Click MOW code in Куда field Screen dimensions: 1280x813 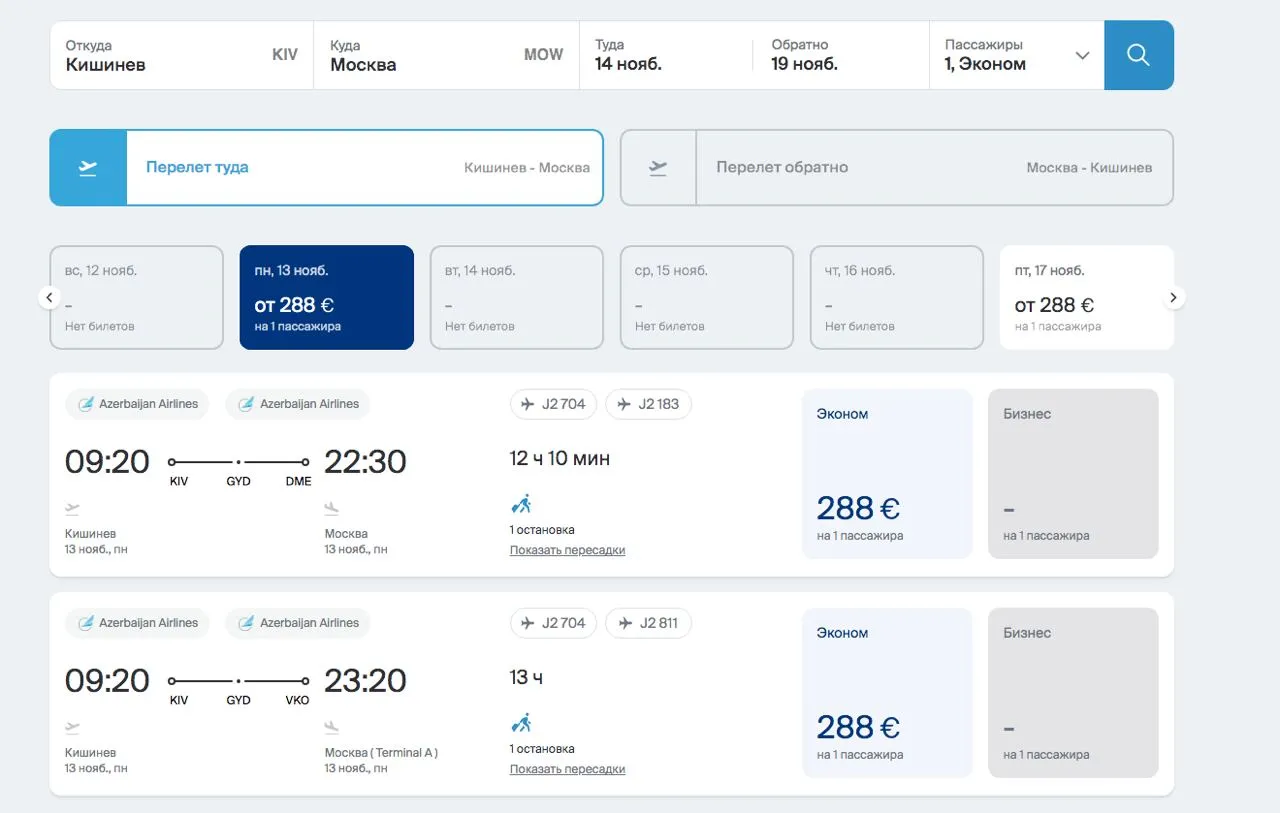[544, 55]
